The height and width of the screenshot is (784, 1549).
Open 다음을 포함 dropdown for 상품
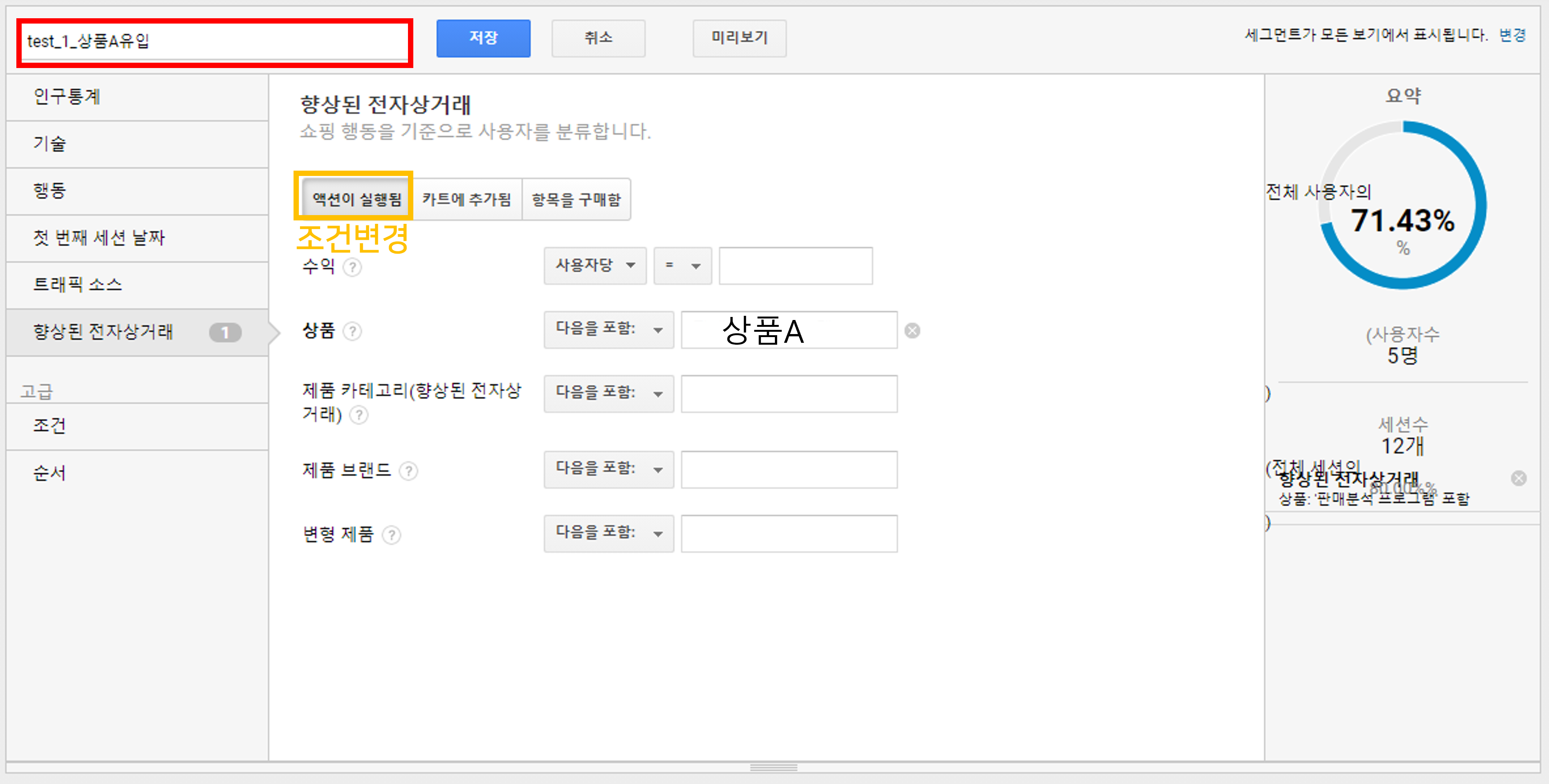point(608,329)
